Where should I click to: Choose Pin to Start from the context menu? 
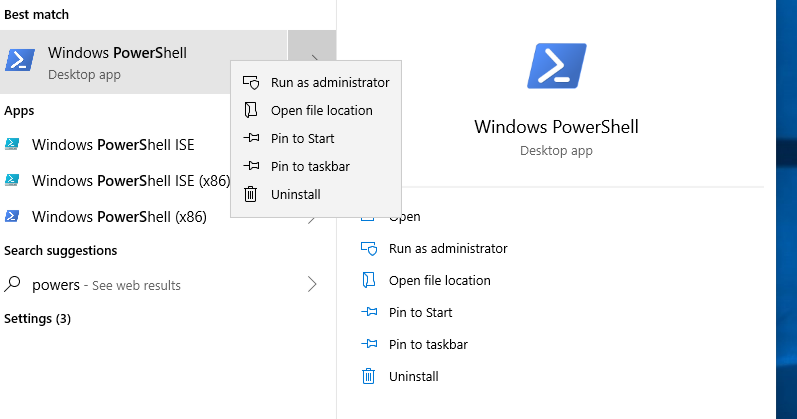click(x=302, y=139)
